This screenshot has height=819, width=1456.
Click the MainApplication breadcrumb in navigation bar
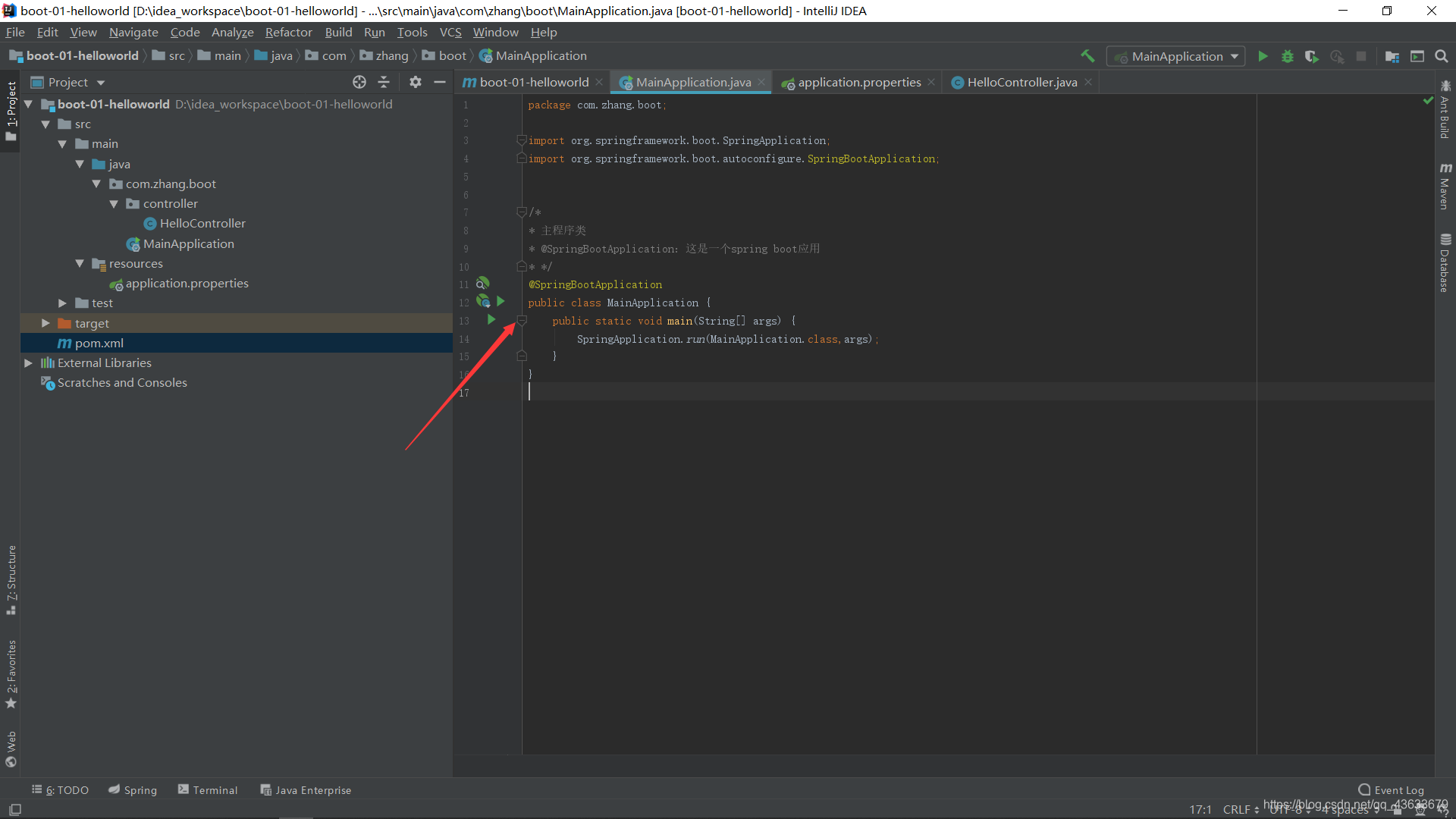(x=533, y=56)
